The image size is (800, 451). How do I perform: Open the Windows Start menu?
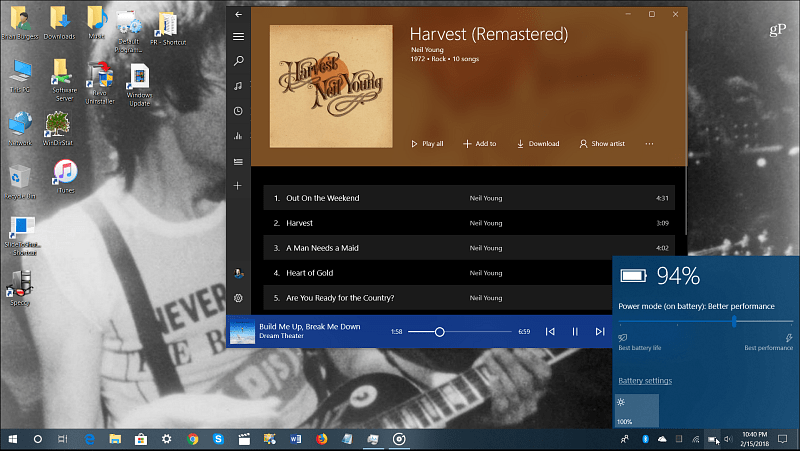pos(13,439)
